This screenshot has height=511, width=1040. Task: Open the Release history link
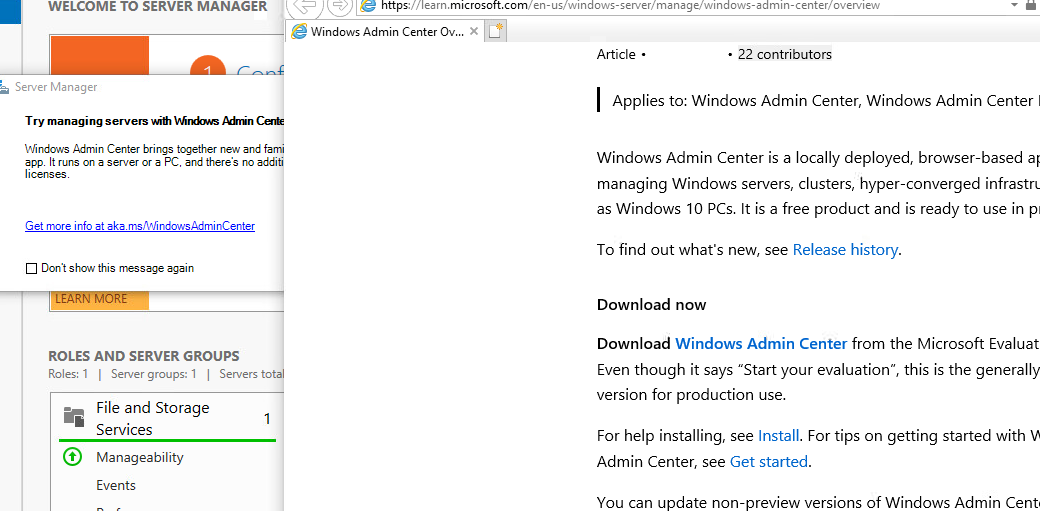pos(845,250)
